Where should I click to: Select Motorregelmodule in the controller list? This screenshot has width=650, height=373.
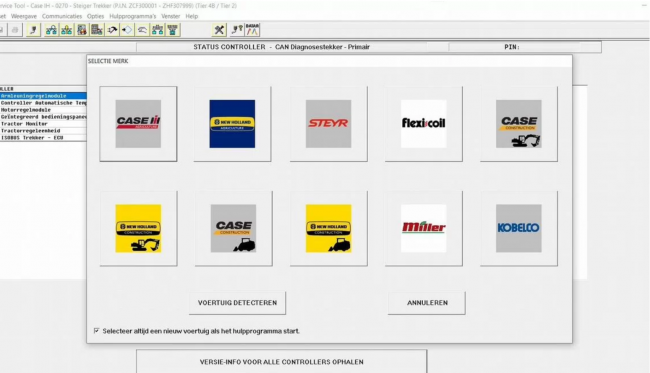tap(43, 110)
